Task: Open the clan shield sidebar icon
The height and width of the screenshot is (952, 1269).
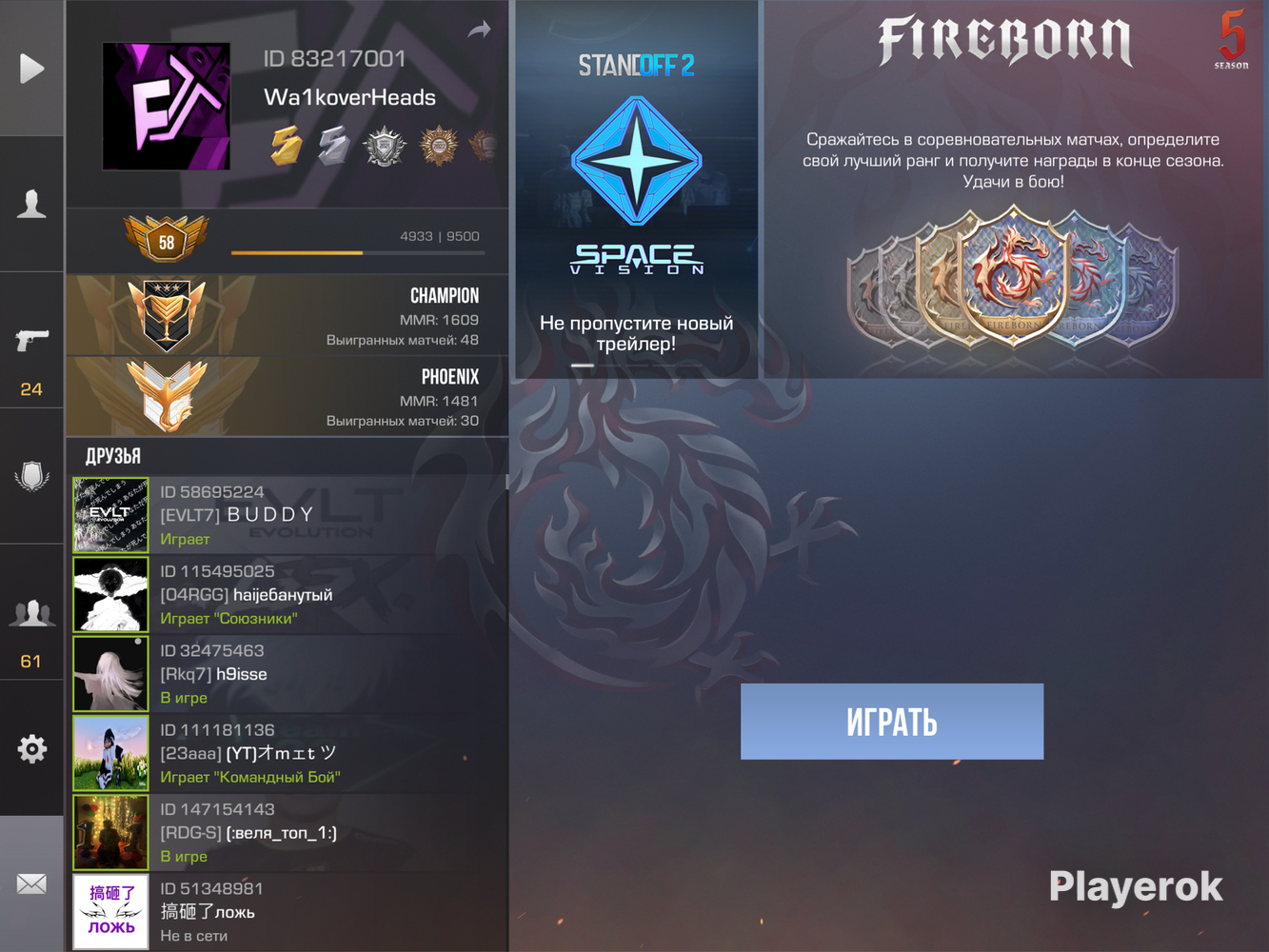Action: (31, 476)
